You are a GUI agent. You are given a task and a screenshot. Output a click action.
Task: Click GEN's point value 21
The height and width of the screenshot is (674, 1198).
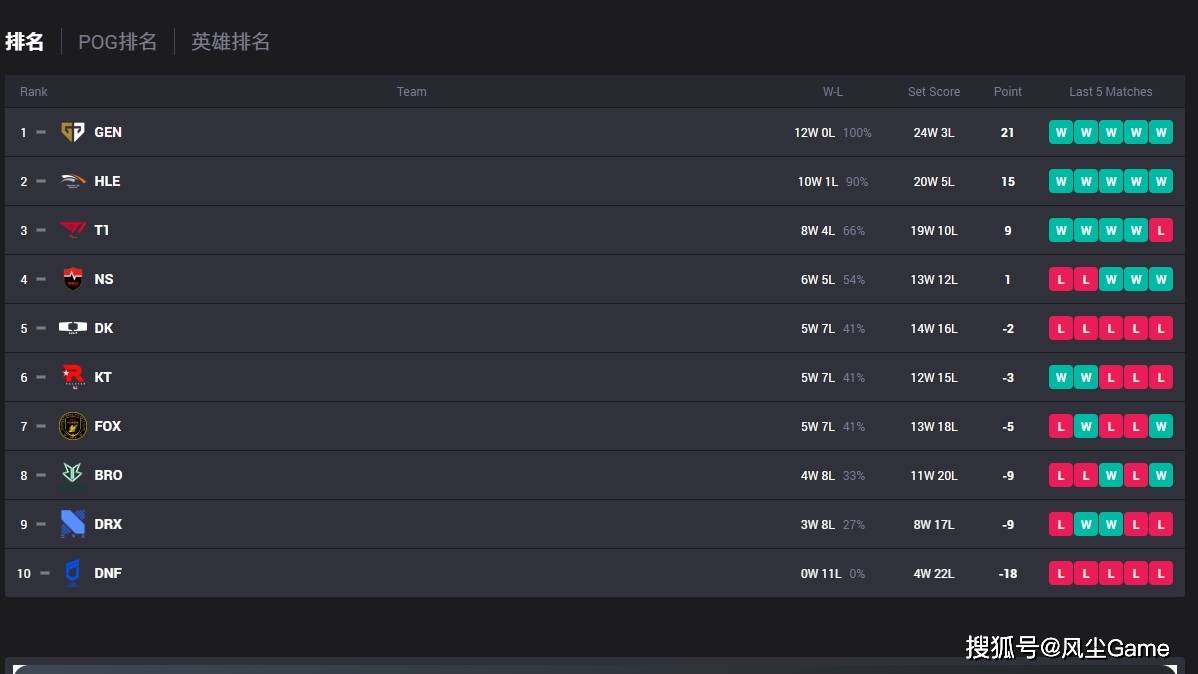coord(1008,132)
